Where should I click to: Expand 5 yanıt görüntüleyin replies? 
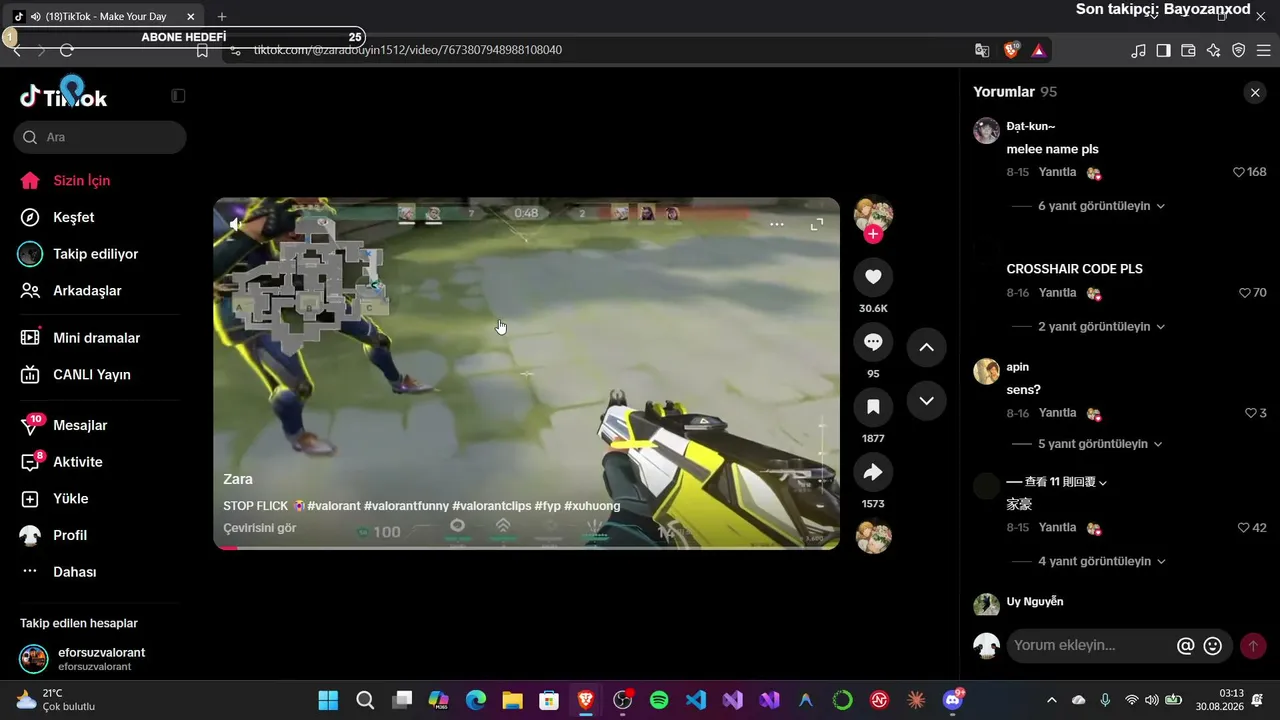tap(1100, 444)
